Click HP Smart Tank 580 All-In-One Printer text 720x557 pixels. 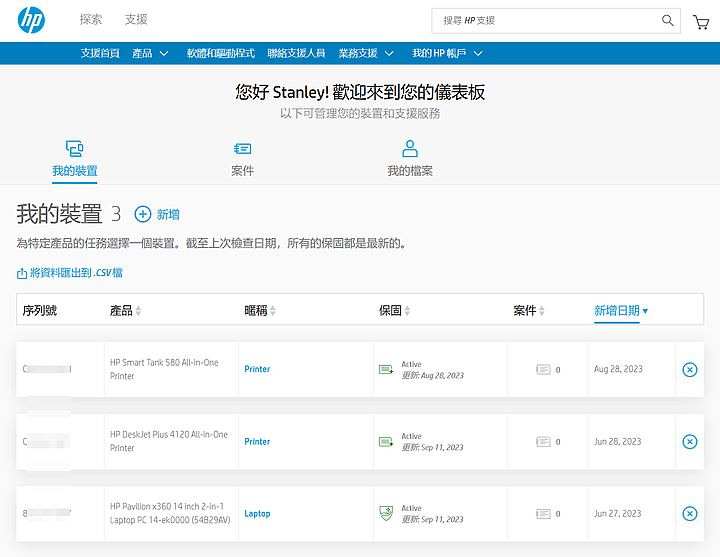(164, 369)
